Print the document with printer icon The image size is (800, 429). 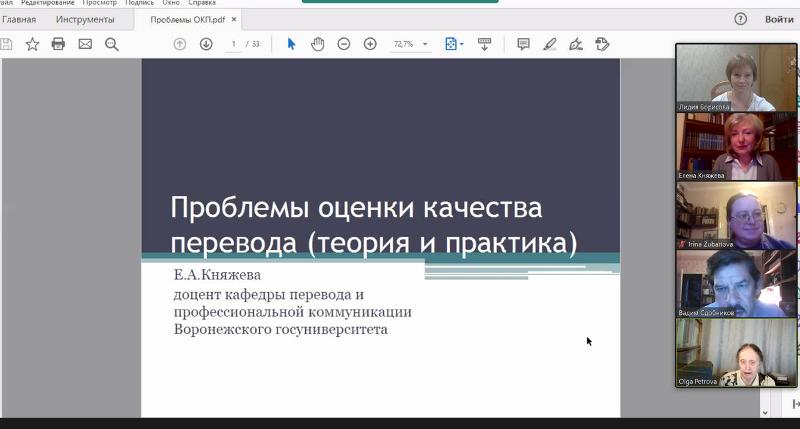pos(58,44)
